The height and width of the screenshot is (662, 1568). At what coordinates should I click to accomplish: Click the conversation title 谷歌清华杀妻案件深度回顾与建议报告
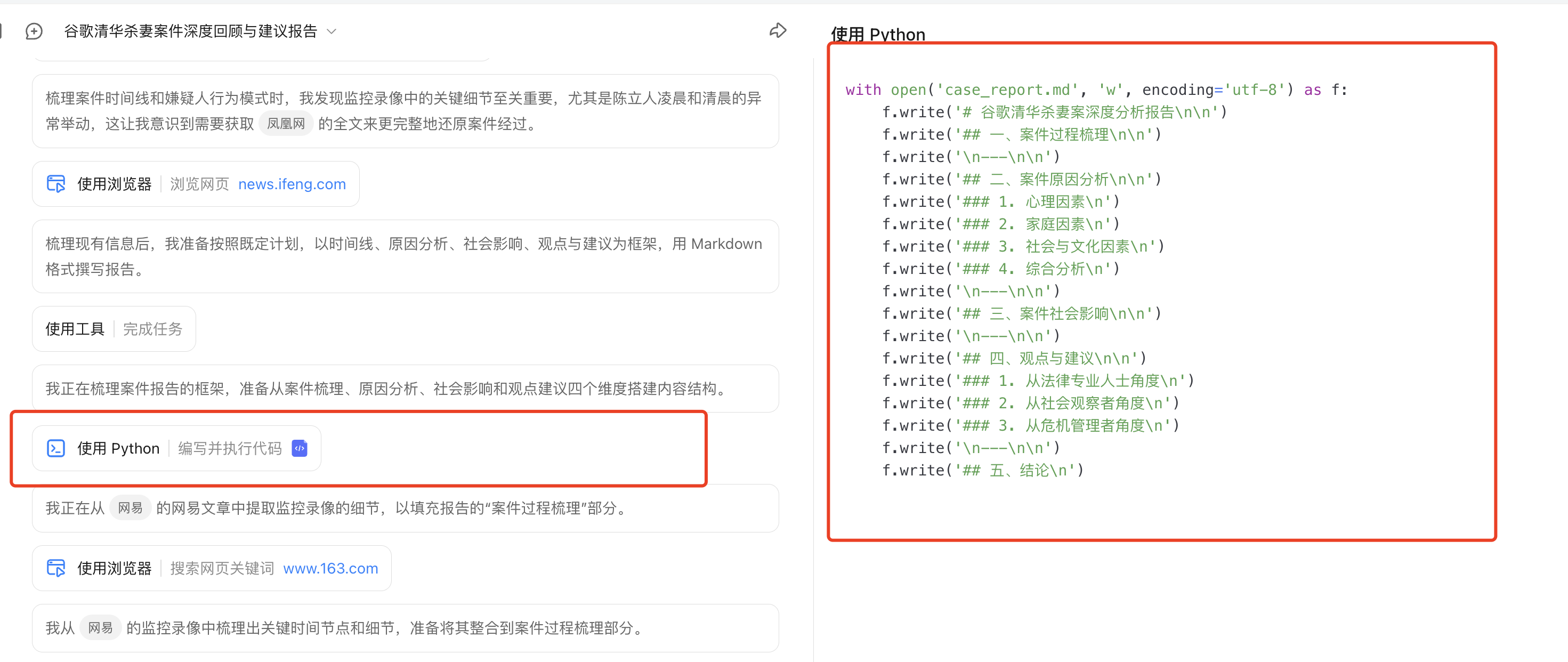(x=190, y=31)
